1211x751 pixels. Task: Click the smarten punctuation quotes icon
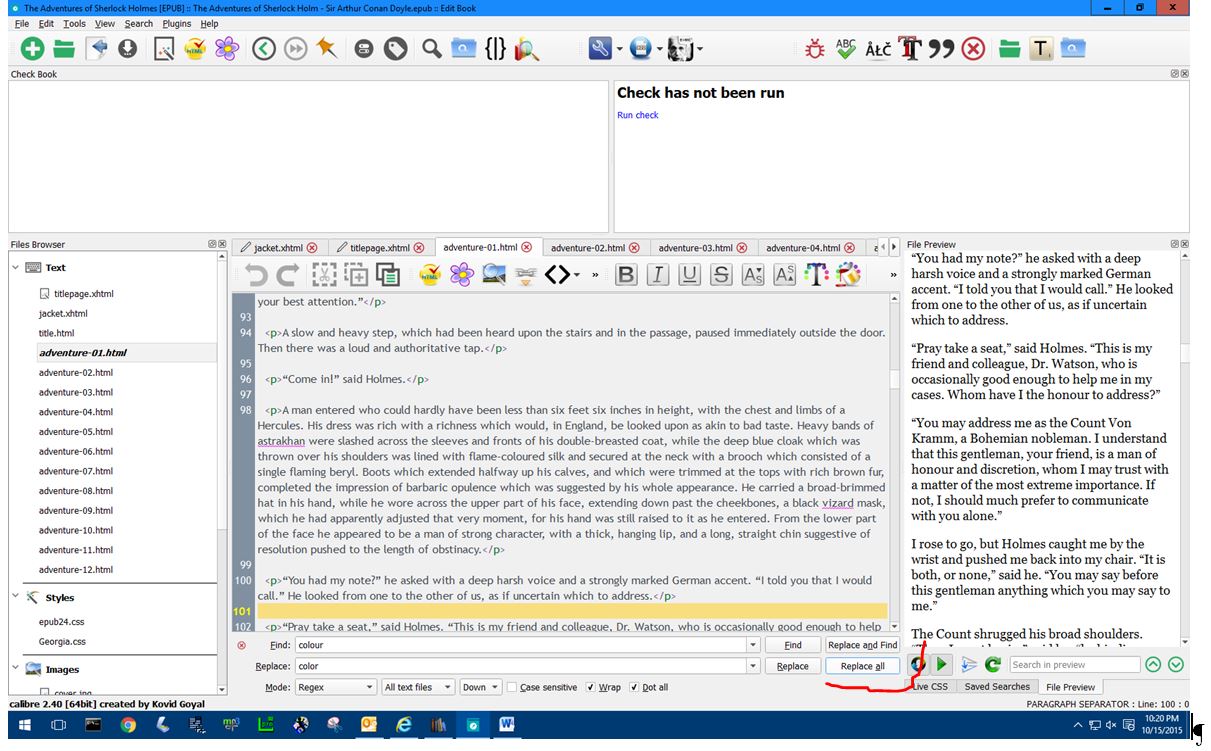941,48
